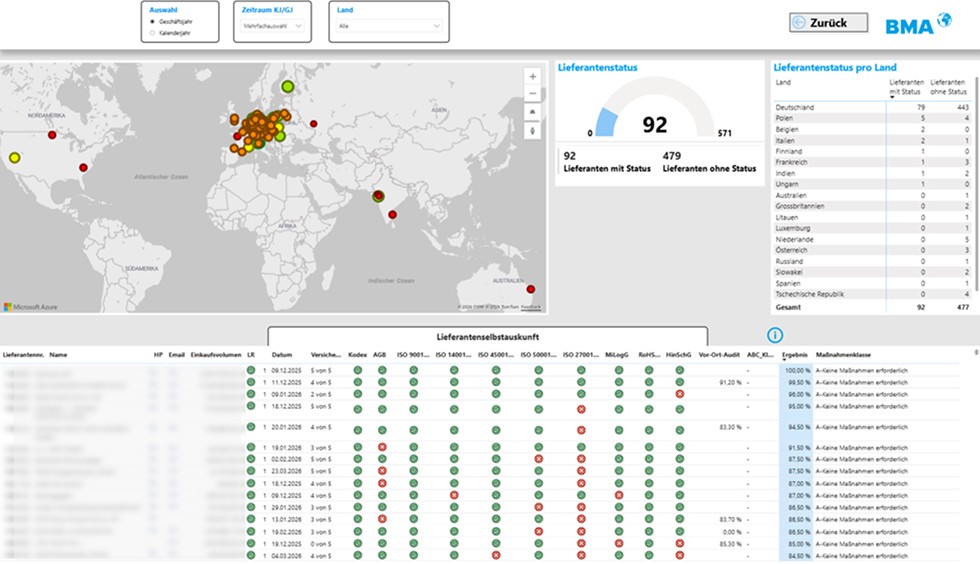The width and height of the screenshot is (980, 564).
Task: Click green Kodex icon in 11.12.2025 row
Action: (358, 382)
